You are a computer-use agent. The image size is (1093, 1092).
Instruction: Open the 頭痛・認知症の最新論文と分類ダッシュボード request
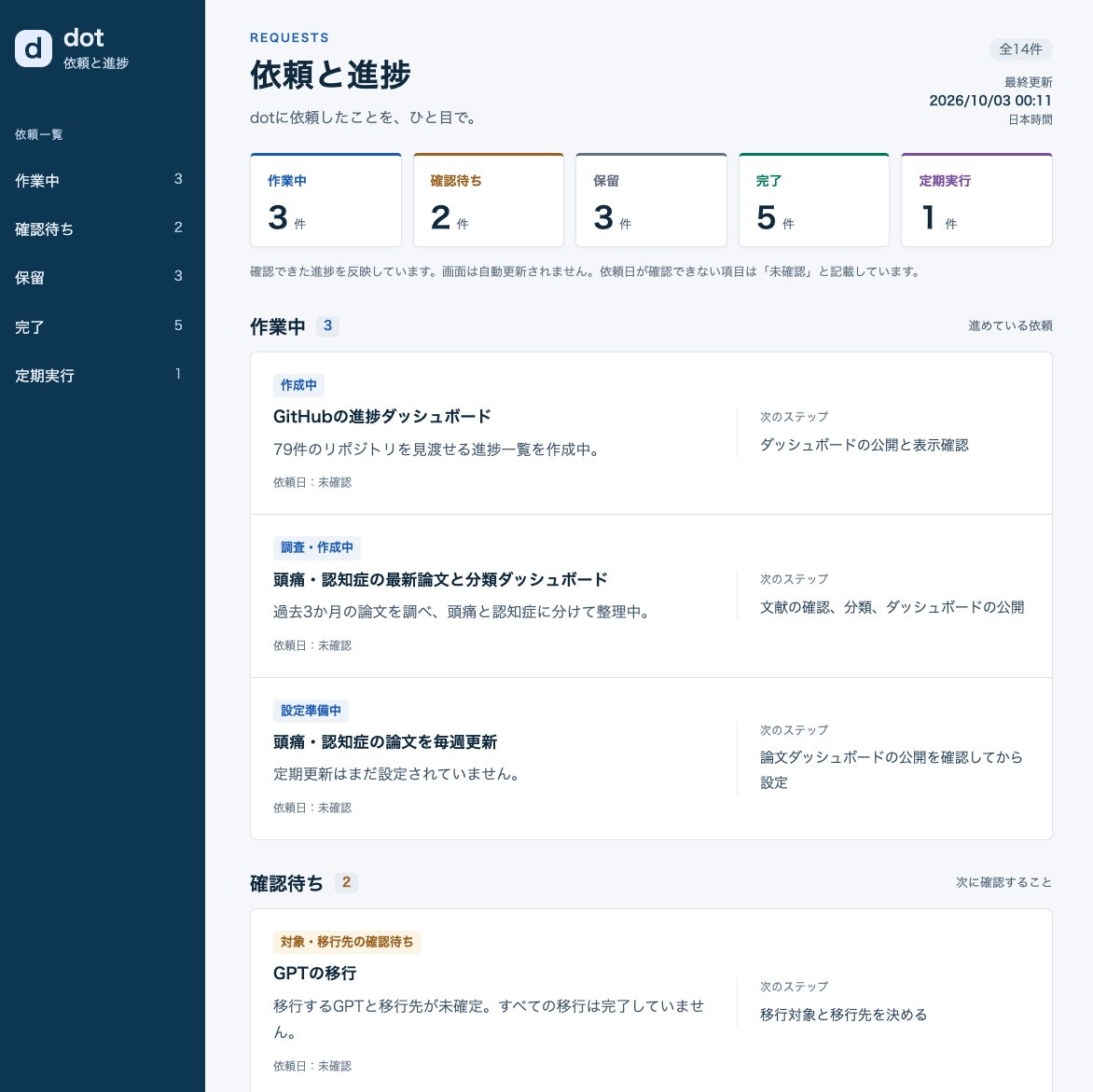coord(440,579)
